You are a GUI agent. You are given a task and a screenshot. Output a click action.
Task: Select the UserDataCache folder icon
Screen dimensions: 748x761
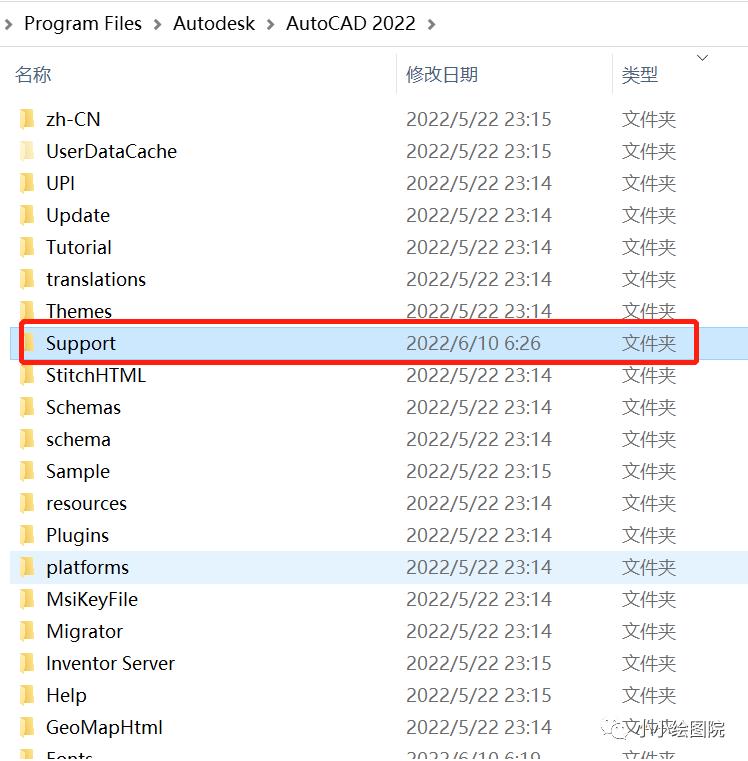[27, 151]
